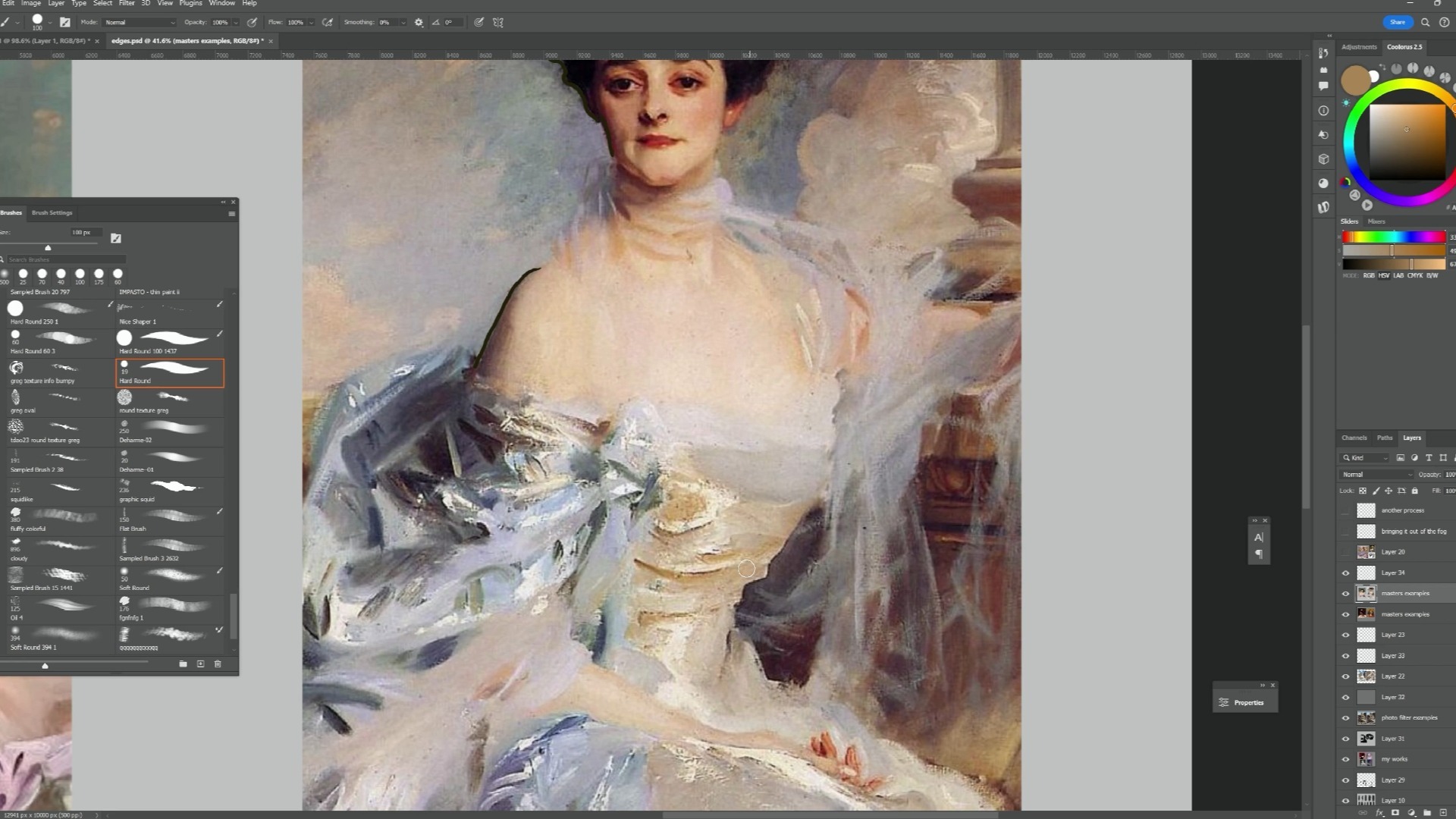This screenshot has height=819, width=1456.
Task: Toggle pressure for size icon
Action: click(479, 23)
